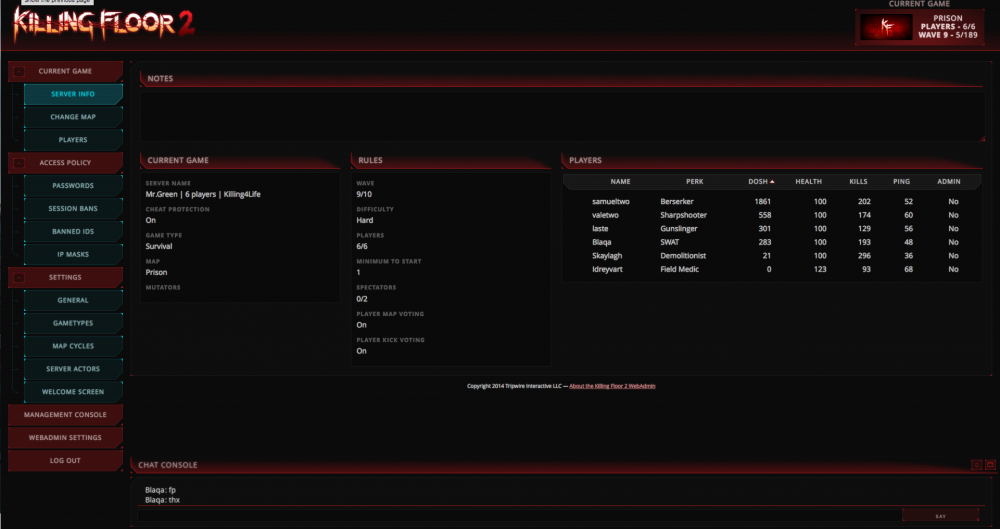Pop out the chat console window icon

click(x=989, y=465)
